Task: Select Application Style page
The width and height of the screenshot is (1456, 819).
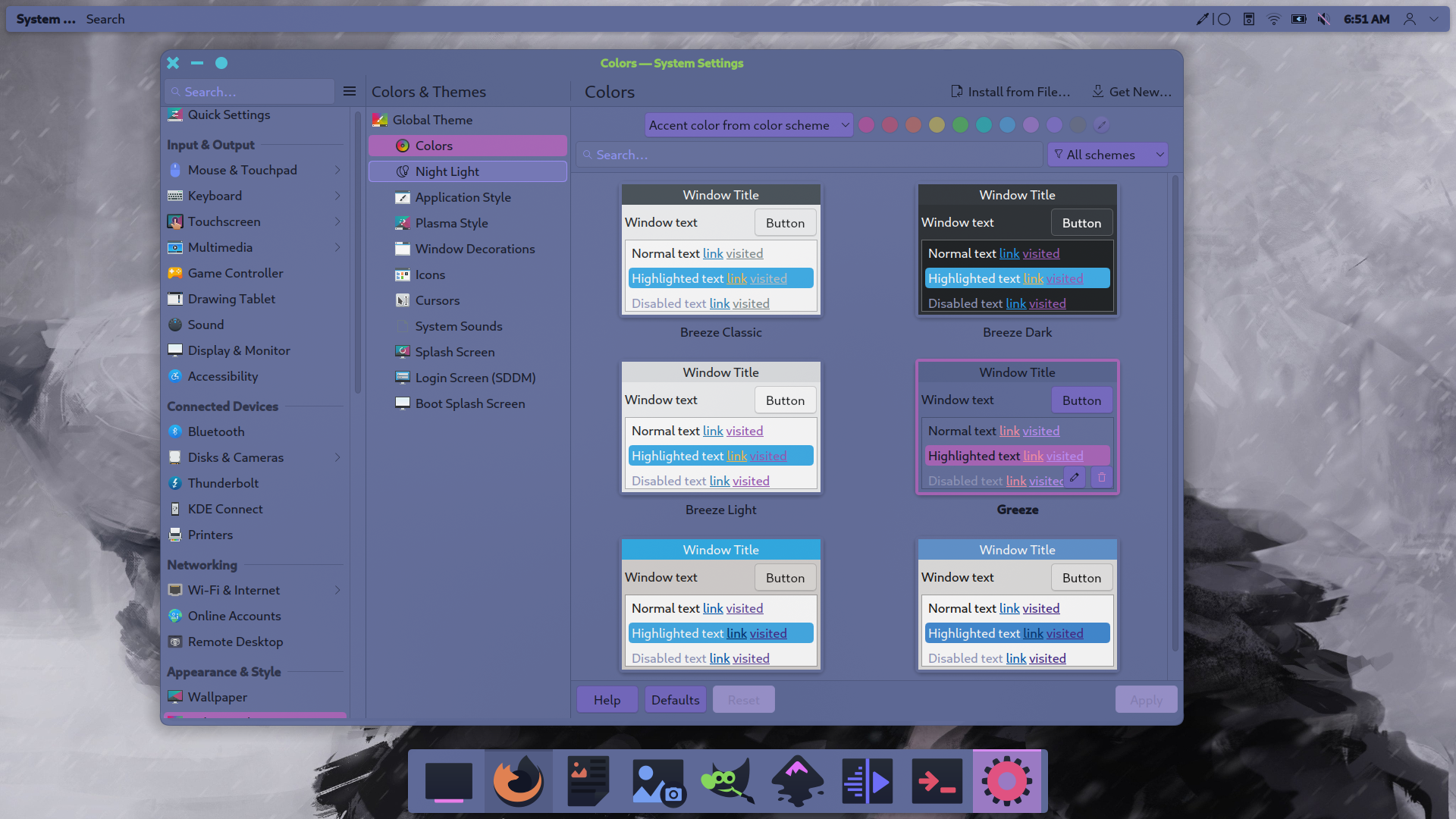Action: pos(468,197)
